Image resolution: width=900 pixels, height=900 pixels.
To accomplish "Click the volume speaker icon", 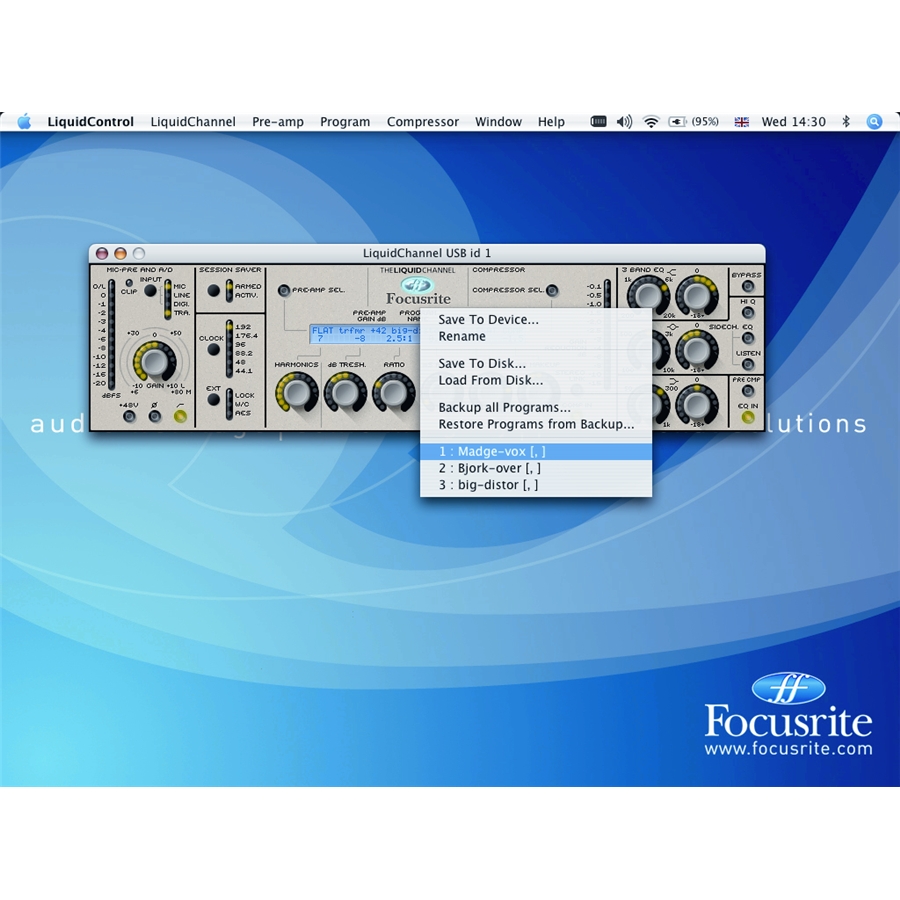I will coord(624,122).
